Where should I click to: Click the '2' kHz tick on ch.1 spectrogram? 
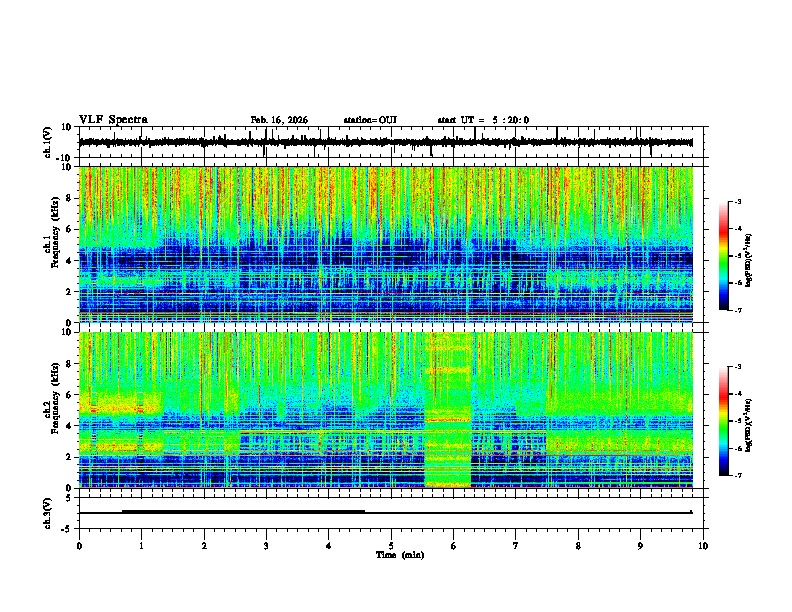tap(69, 292)
